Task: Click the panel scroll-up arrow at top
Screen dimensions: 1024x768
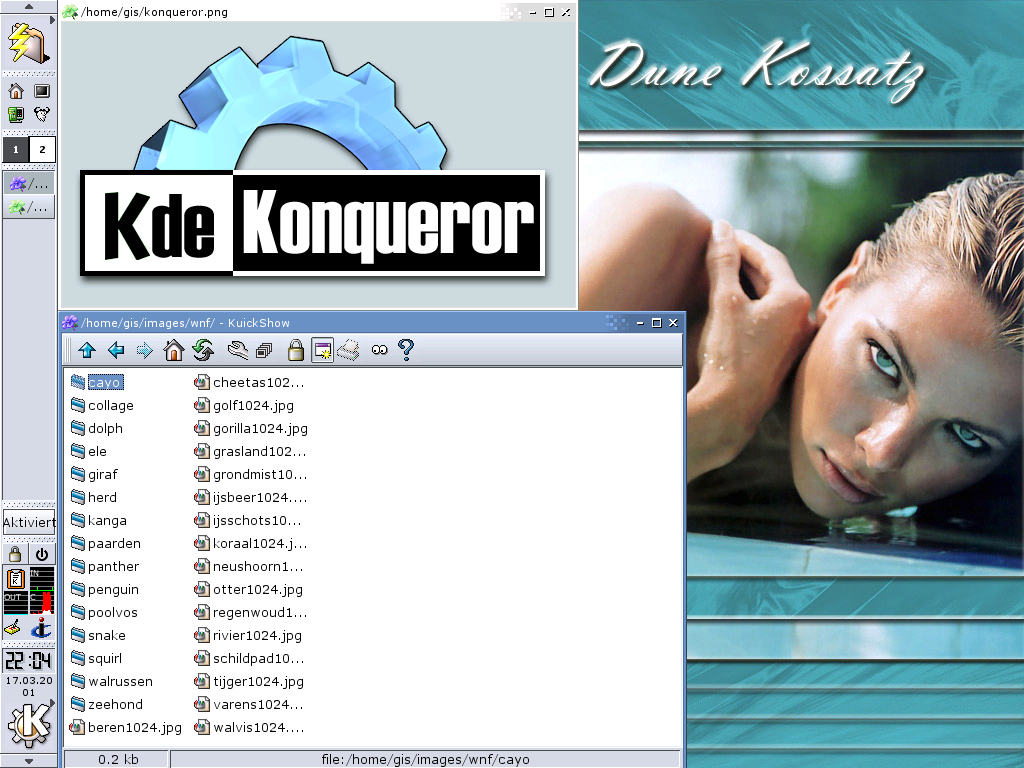Action: [x=29, y=7]
